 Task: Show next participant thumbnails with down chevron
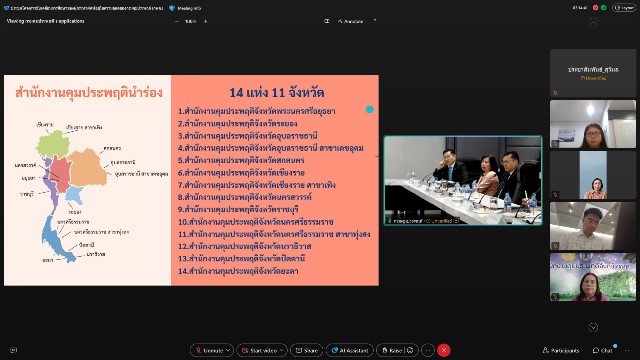pyautogui.click(x=593, y=327)
